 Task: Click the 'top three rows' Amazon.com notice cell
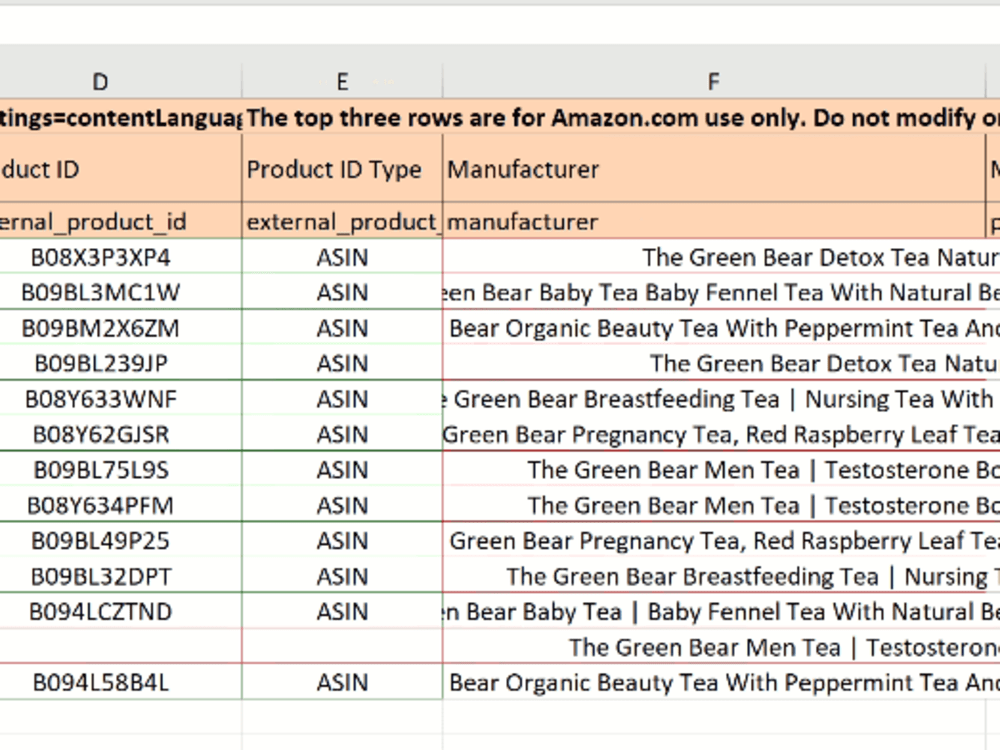pos(621,117)
